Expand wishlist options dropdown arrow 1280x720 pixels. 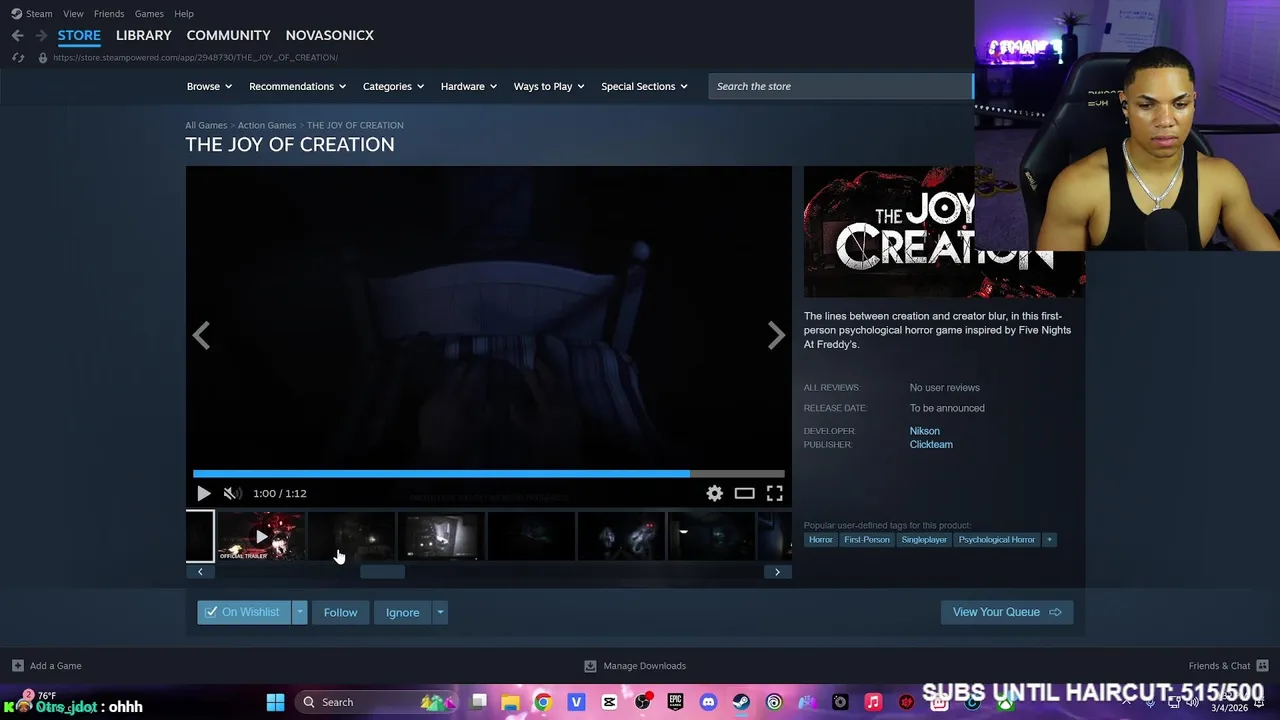click(299, 612)
